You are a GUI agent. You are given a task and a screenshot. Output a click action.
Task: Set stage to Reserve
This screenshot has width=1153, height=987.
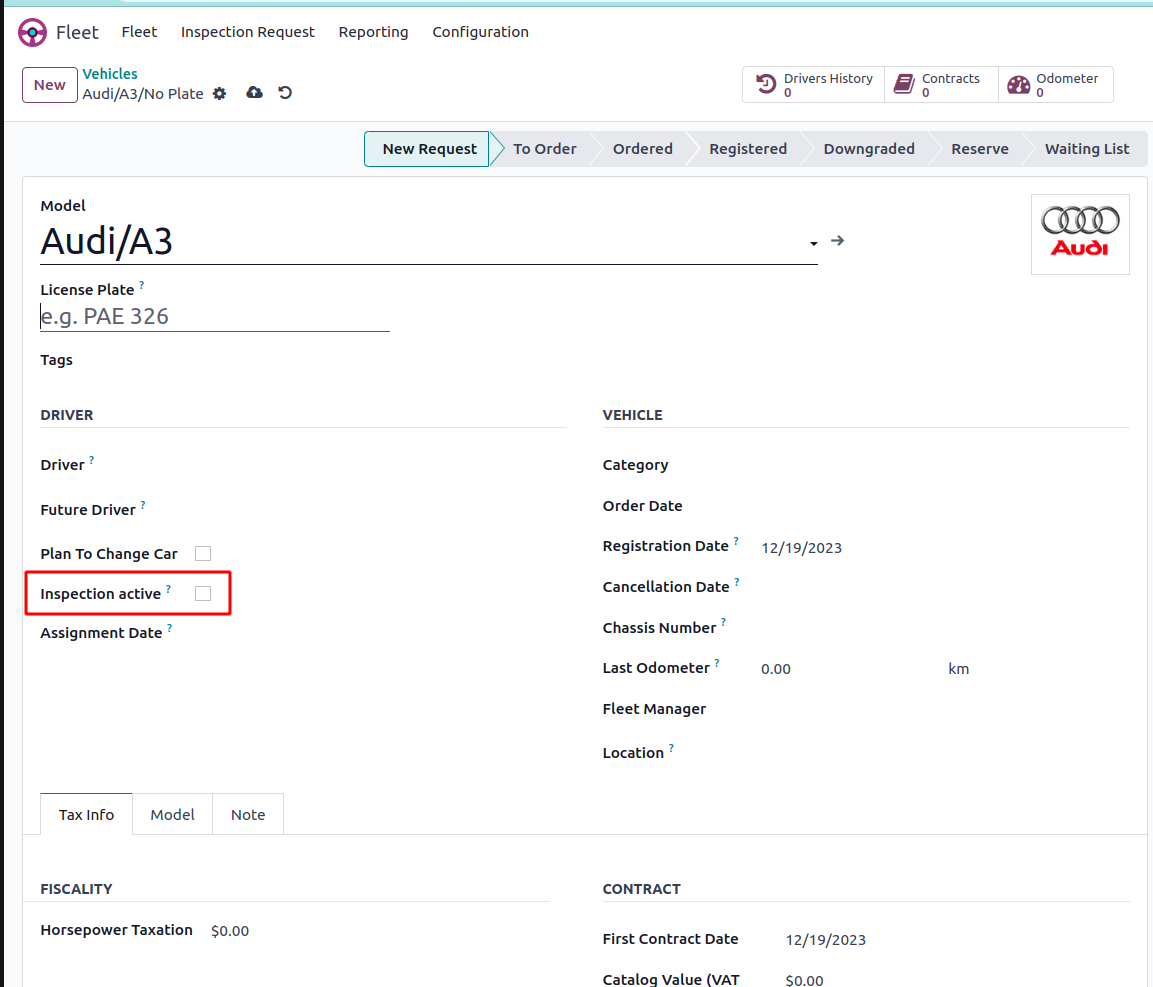(979, 149)
